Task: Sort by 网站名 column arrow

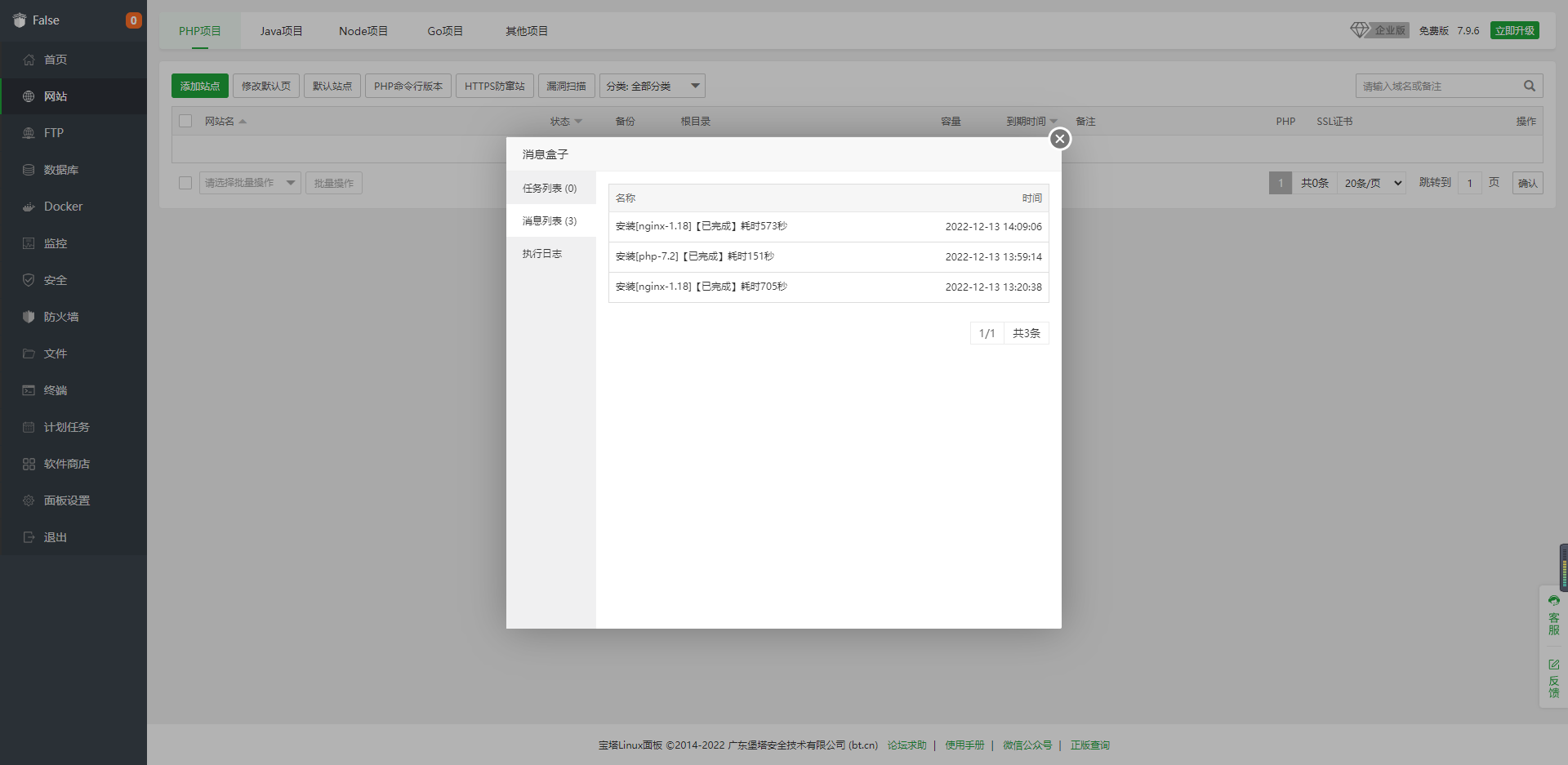Action: click(243, 122)
